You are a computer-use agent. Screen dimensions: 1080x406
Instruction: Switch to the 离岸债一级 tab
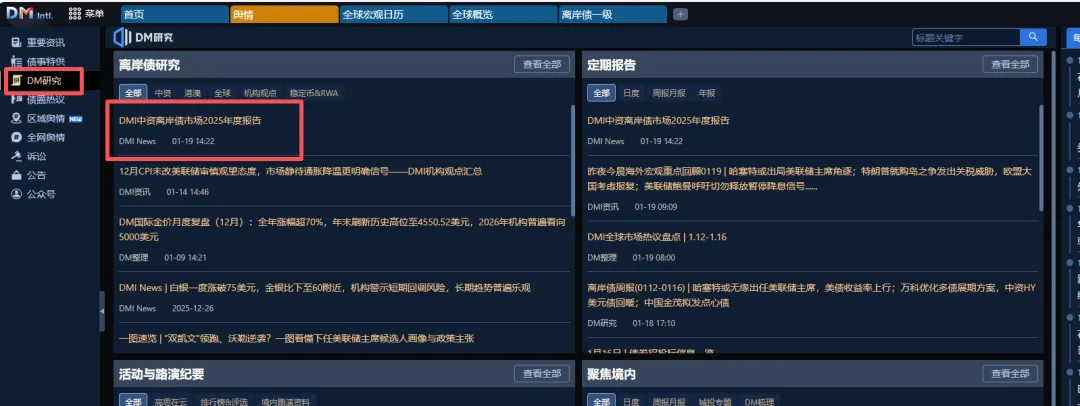tap(612, 14)
